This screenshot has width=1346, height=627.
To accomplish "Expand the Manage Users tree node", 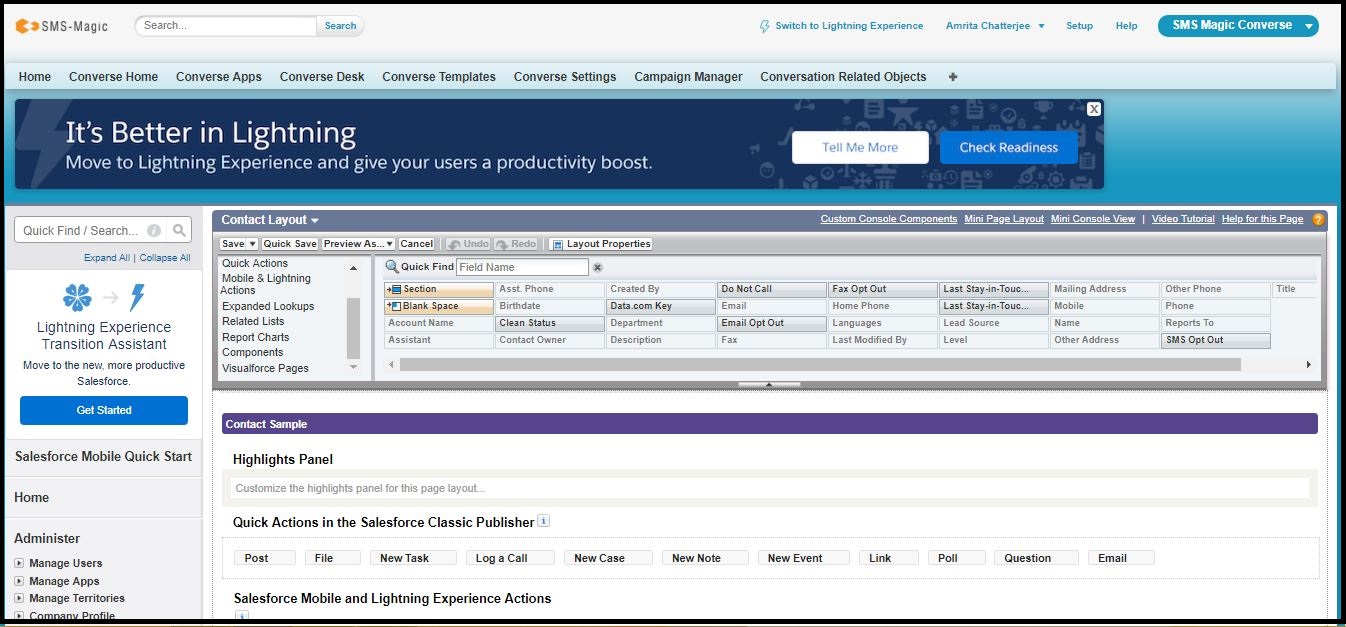I will click(19, 563).
